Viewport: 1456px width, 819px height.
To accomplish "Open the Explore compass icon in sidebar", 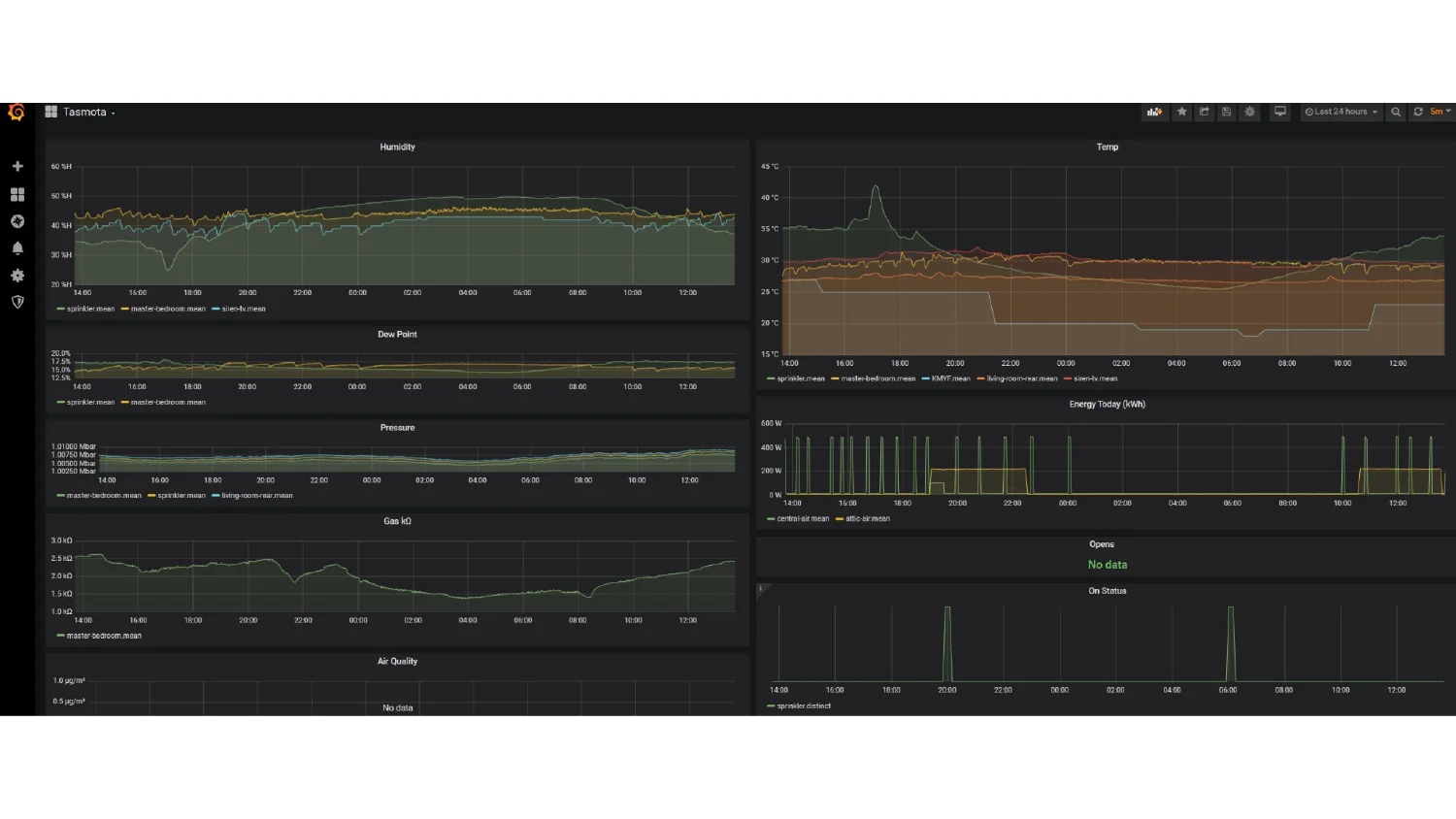I will (17, 221).
